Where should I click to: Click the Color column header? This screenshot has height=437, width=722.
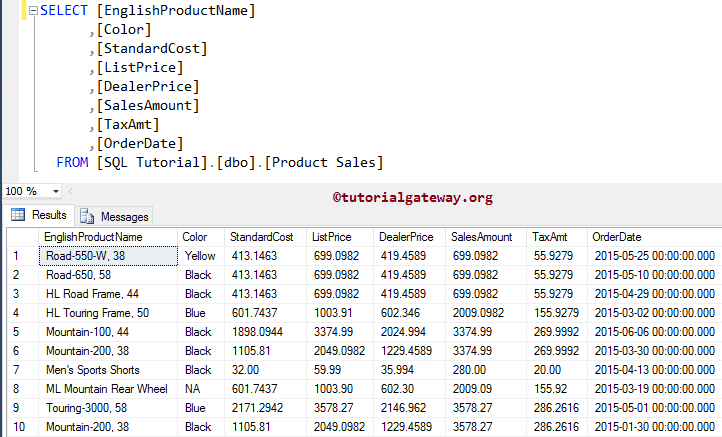tap(201, 237)
